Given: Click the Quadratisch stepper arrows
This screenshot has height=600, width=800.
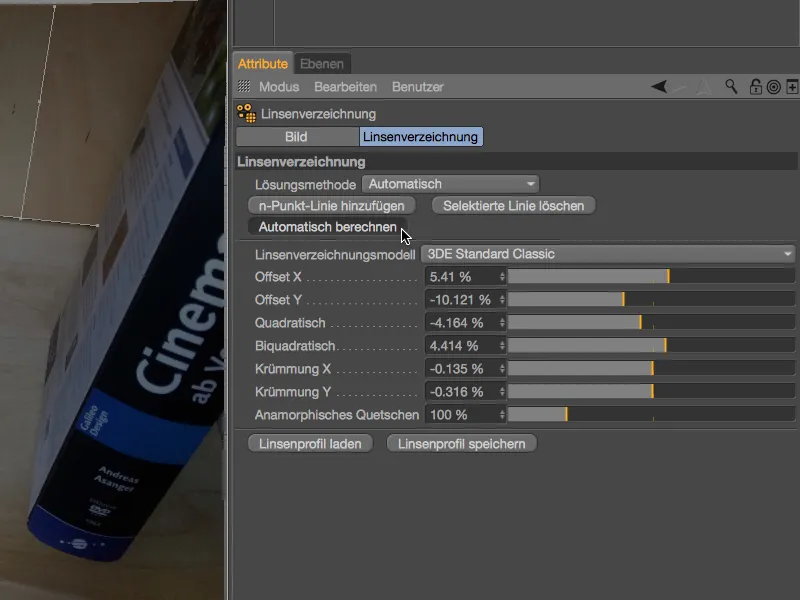Looking at the screenshot, I should [x=503, y=322].
